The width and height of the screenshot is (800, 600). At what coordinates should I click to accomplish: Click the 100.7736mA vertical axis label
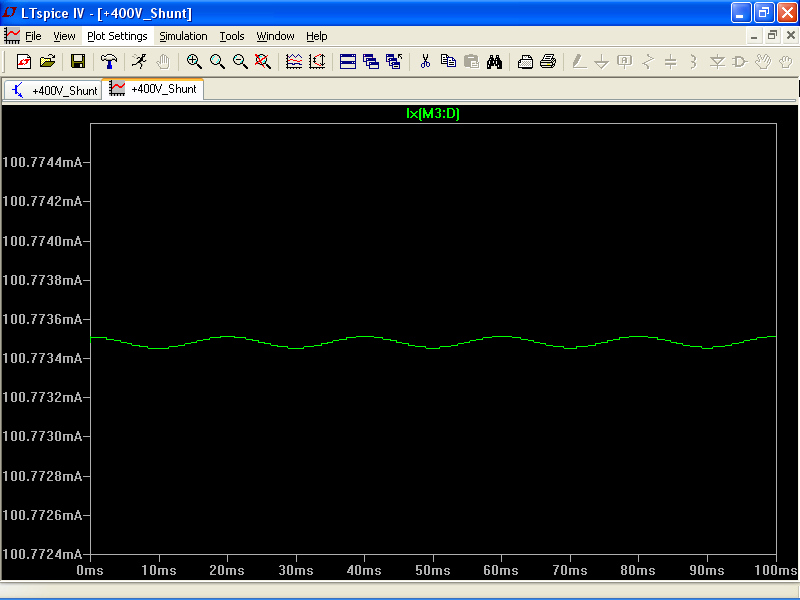point(42,319)
